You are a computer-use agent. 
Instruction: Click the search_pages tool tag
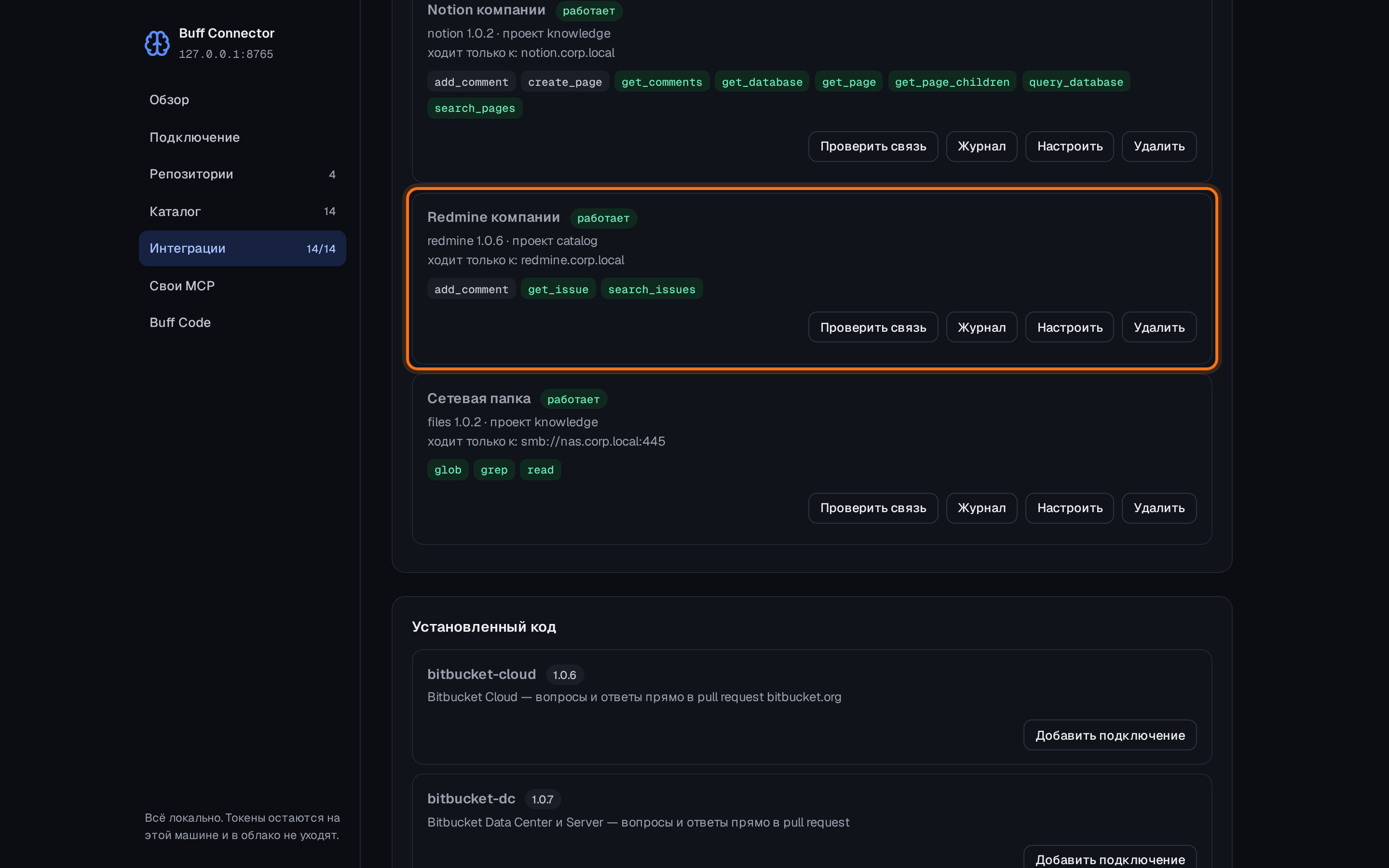[475, 108]
